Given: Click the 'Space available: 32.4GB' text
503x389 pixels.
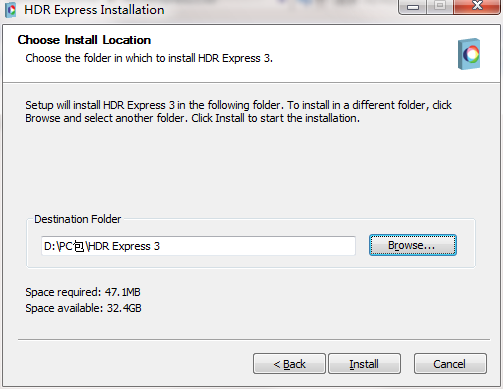Looking at the screenshot, I should pos(83,308).
